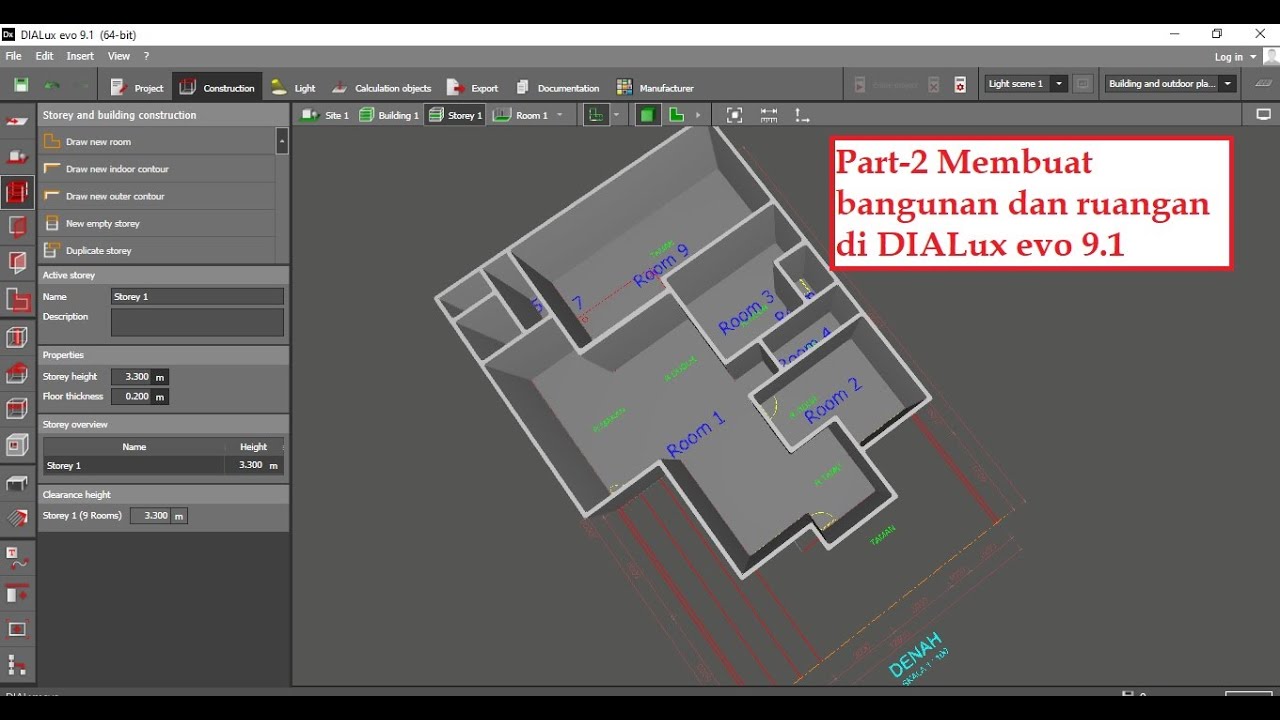The height and width of the screenshot is (720, 1280).
Task: Expand the Room 1 dropdown arrow
Action: (x=560, y=115)
